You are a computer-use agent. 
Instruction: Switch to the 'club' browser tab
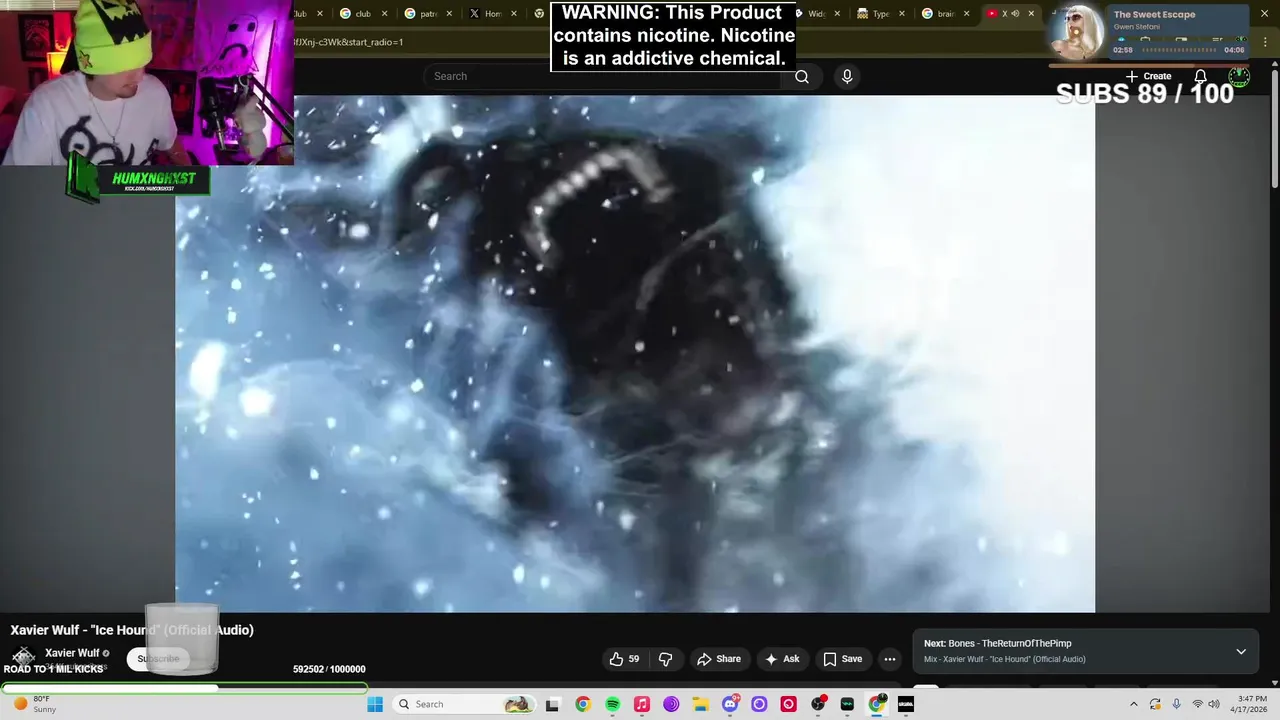pos(360,14)
